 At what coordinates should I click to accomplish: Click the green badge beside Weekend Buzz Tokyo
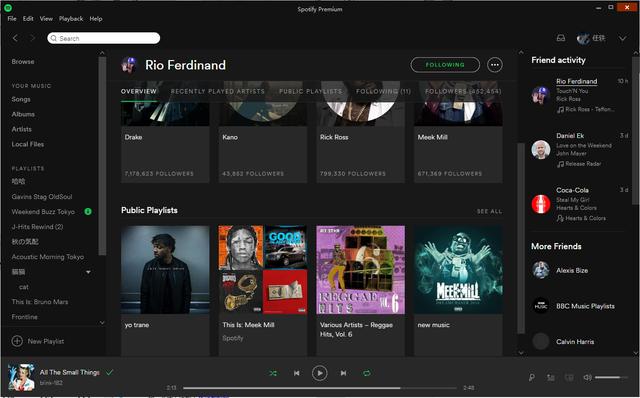click(x=88, y=211)
